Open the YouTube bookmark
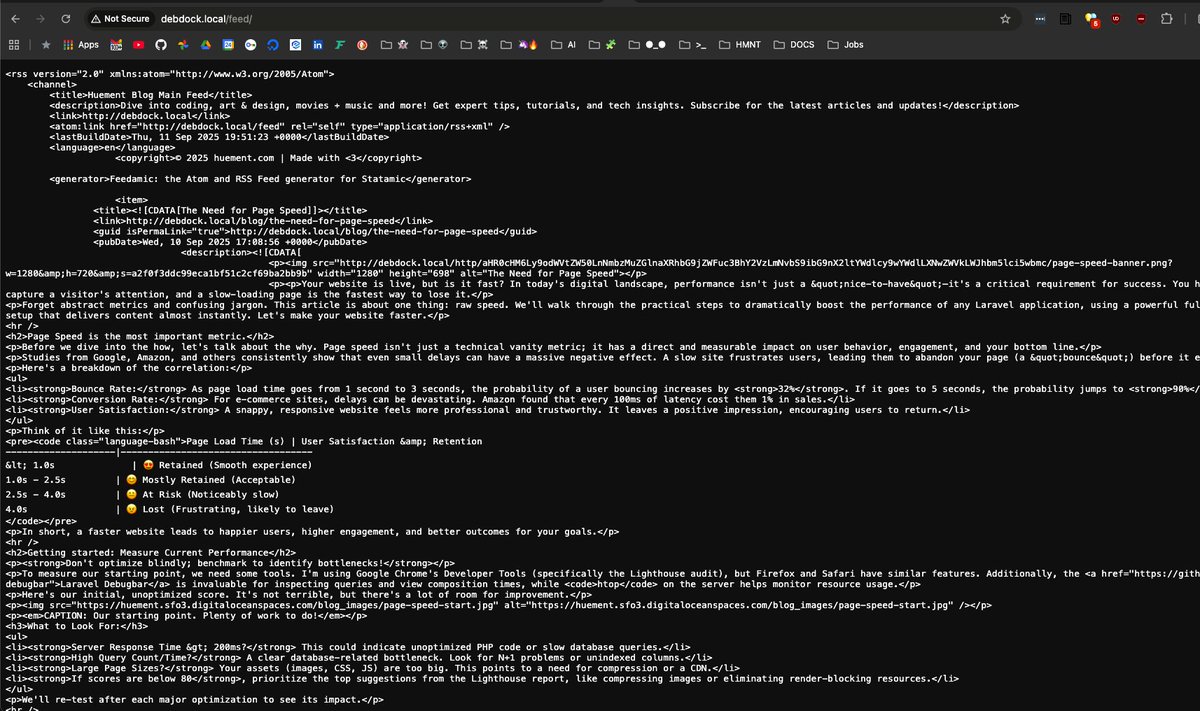Image resolution: width=1200 pixels, height=711 pixels. (x=139, y=45)
